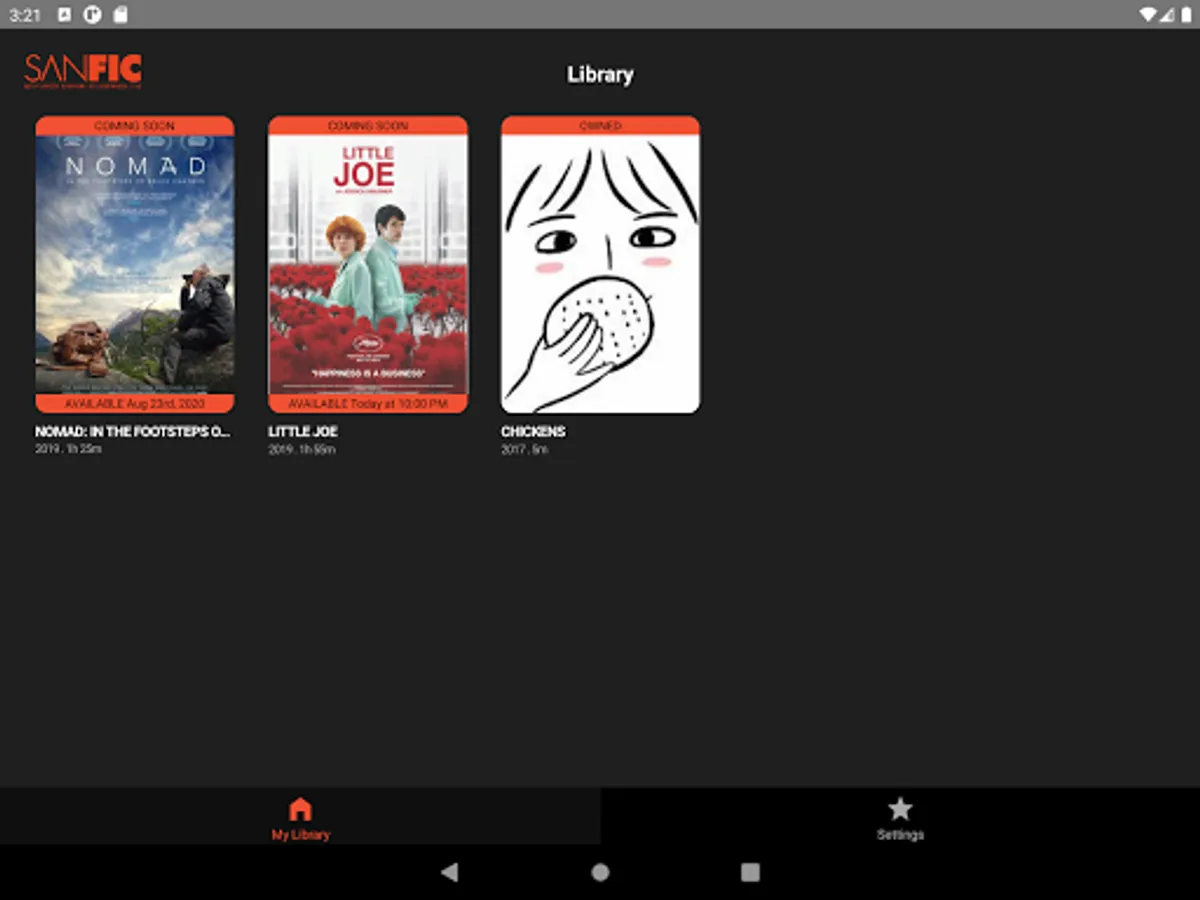The height and width of the screenshot is (900, 1200).
Task: Click the SD card notification icon
Action: coord(120,15)
